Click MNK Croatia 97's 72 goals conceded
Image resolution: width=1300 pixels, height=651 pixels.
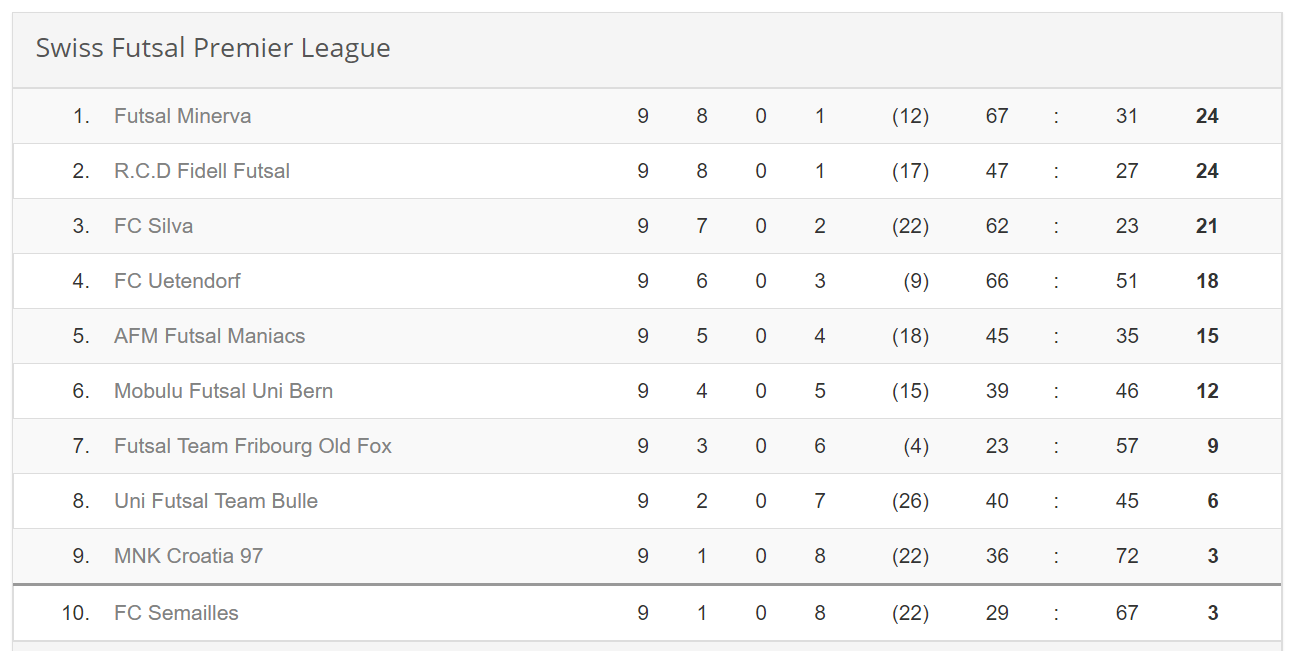(1127, 556)
